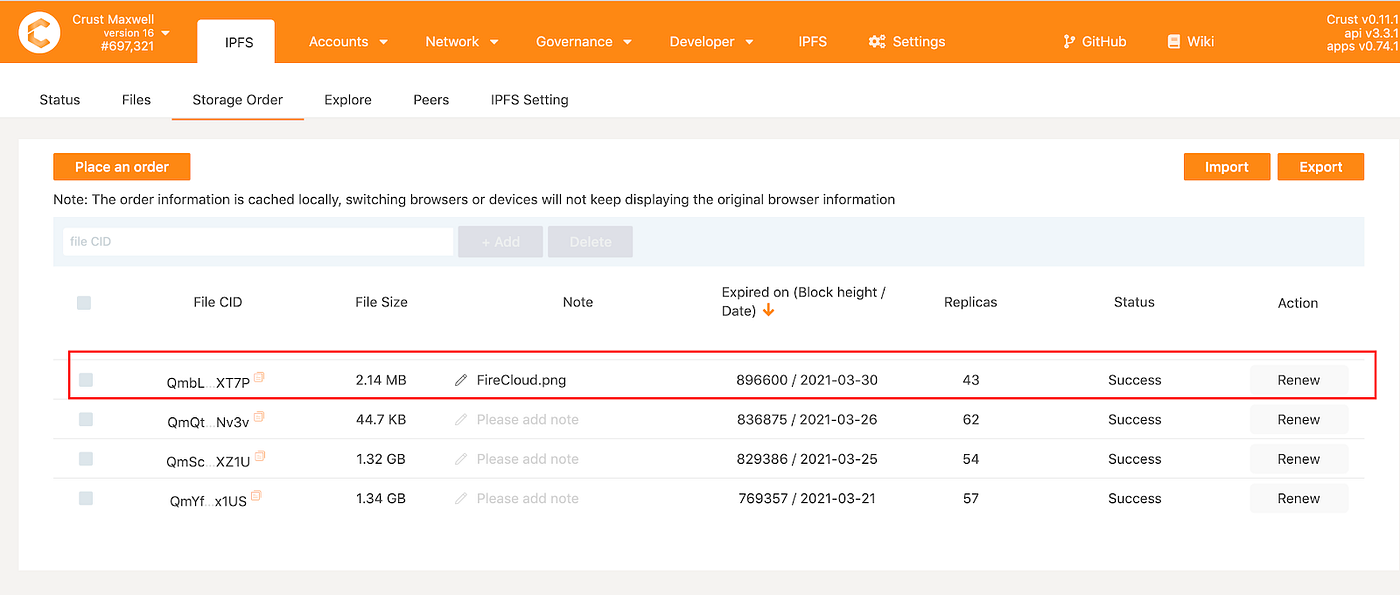The height and width of the screenshot is (595, 1400).
Task: Edit note pencil icon for 1.34 GB row
Action: [461, 498]
